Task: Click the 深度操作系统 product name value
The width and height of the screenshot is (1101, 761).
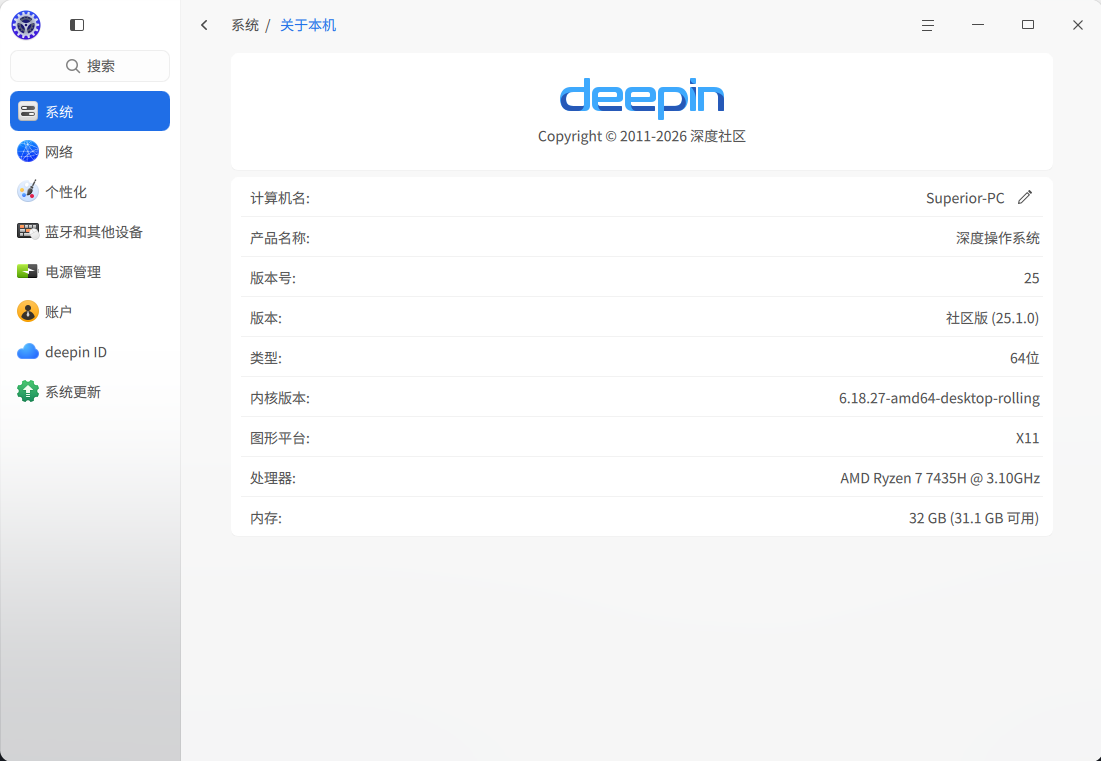Action: tap(998, 238)
